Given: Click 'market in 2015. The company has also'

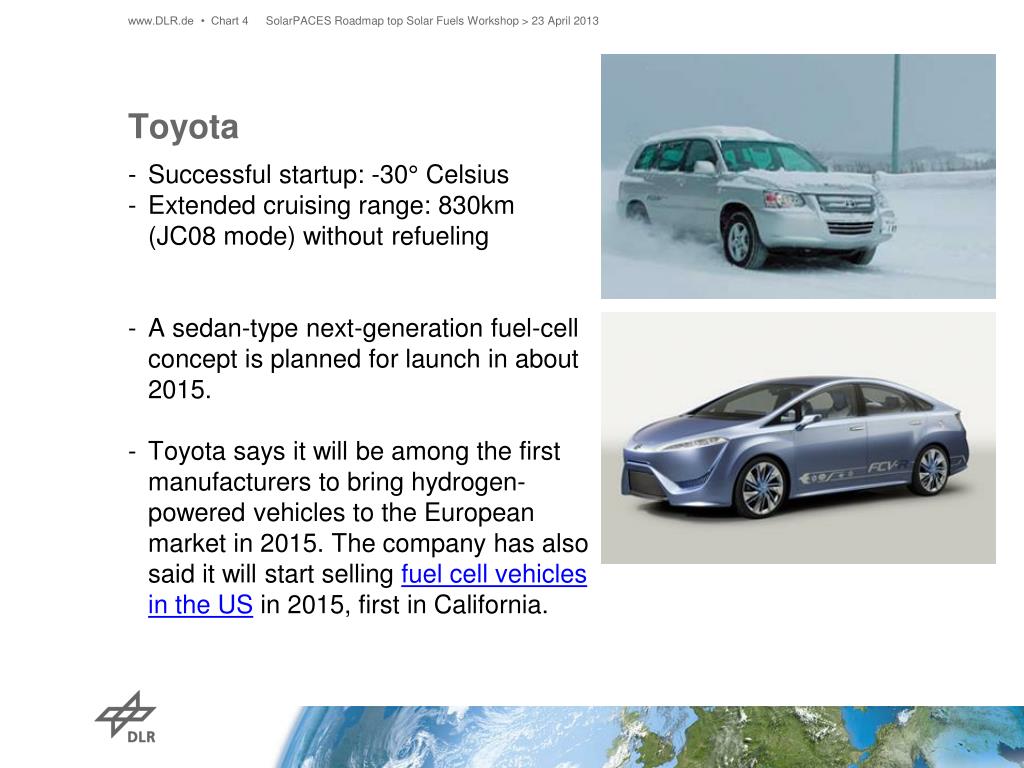Looking at the screenshot, I should [368, 543].
